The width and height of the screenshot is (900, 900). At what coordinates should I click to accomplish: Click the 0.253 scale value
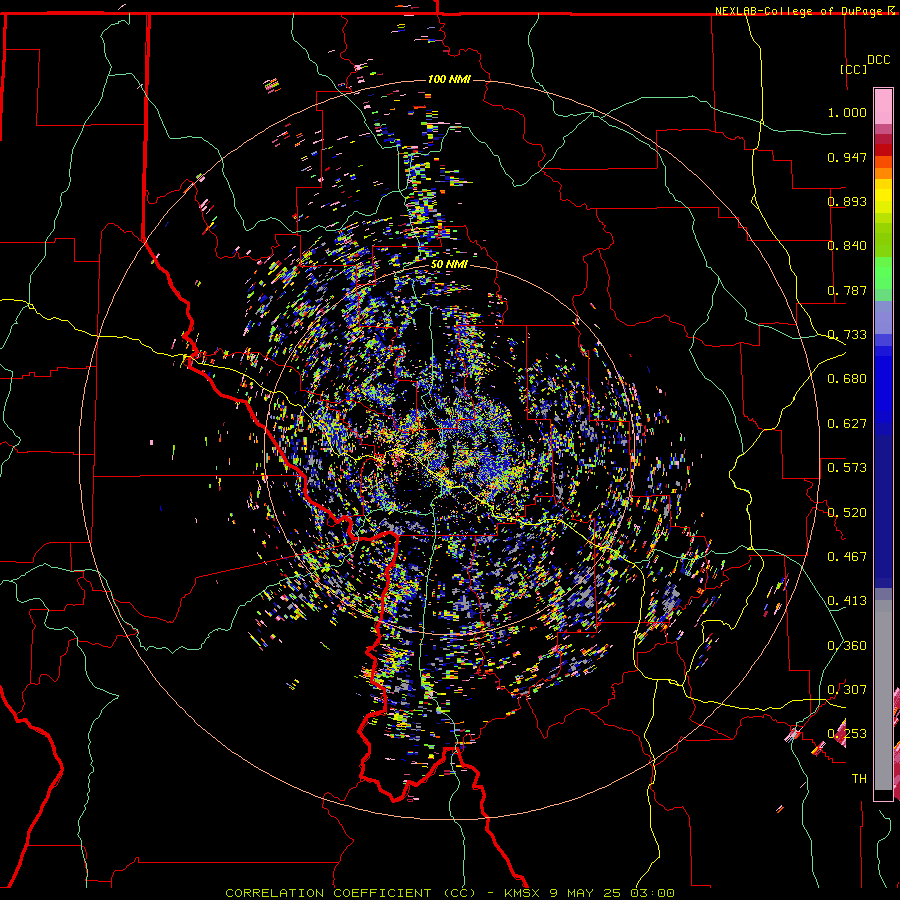click(x=847, y=734)
